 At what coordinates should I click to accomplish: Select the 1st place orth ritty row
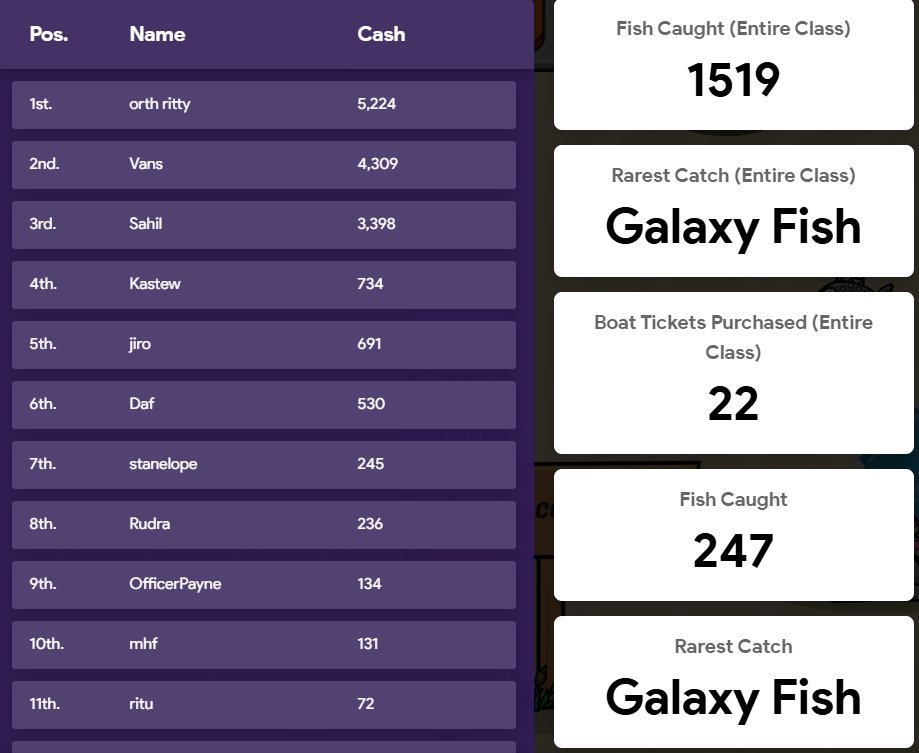pyautogui.click(x=264, y=105)
